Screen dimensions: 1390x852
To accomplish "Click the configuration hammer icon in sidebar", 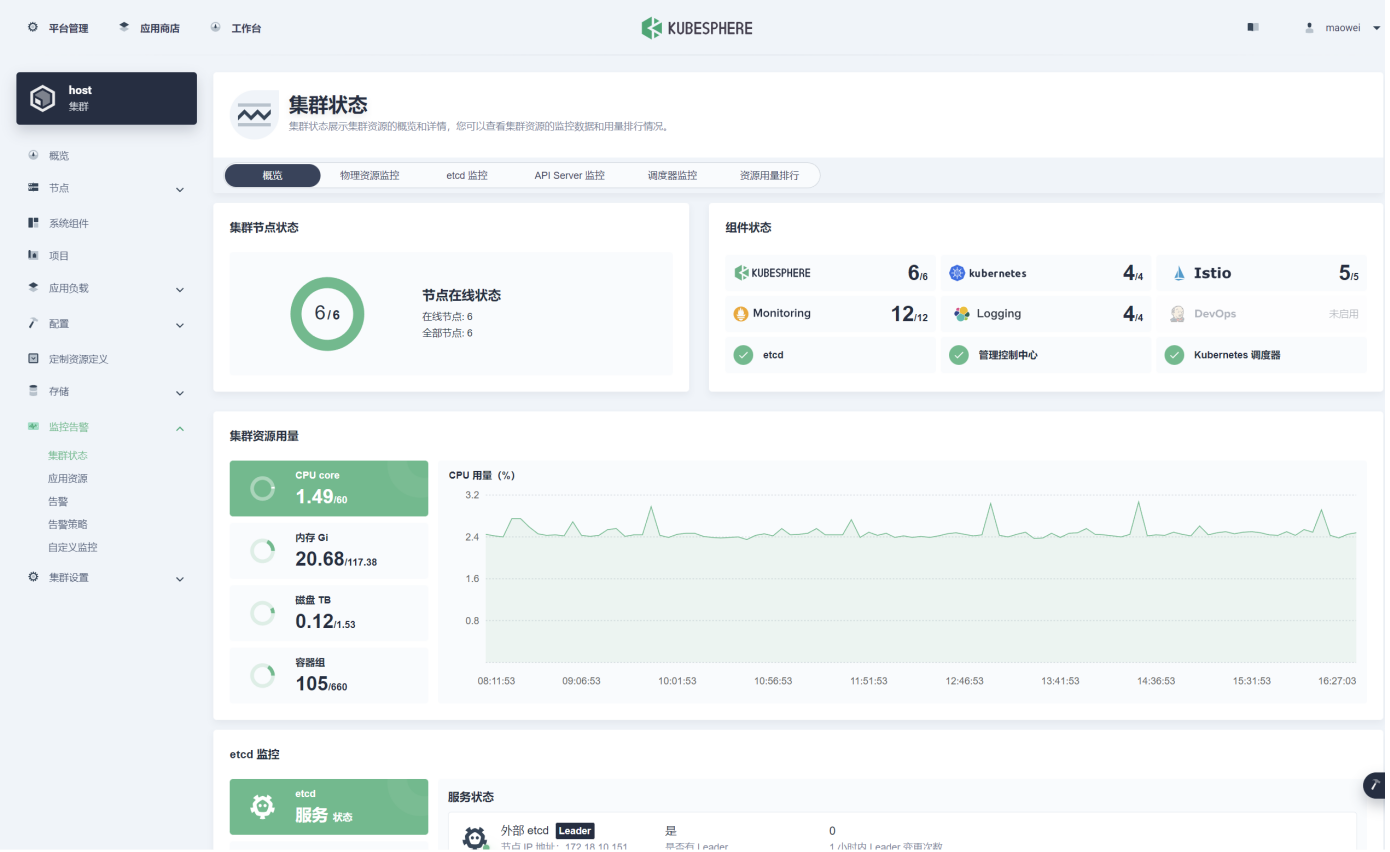I will pyautogui.click(x=33, y=323).
